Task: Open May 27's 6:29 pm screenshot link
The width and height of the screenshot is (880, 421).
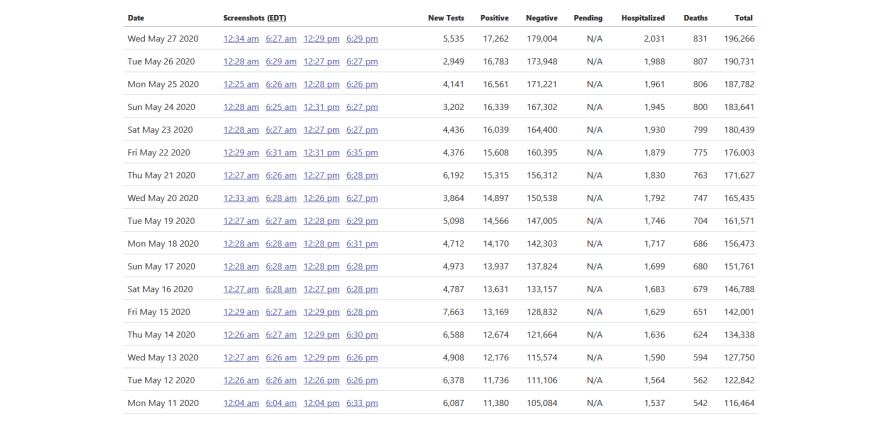Action: [362, 39]
